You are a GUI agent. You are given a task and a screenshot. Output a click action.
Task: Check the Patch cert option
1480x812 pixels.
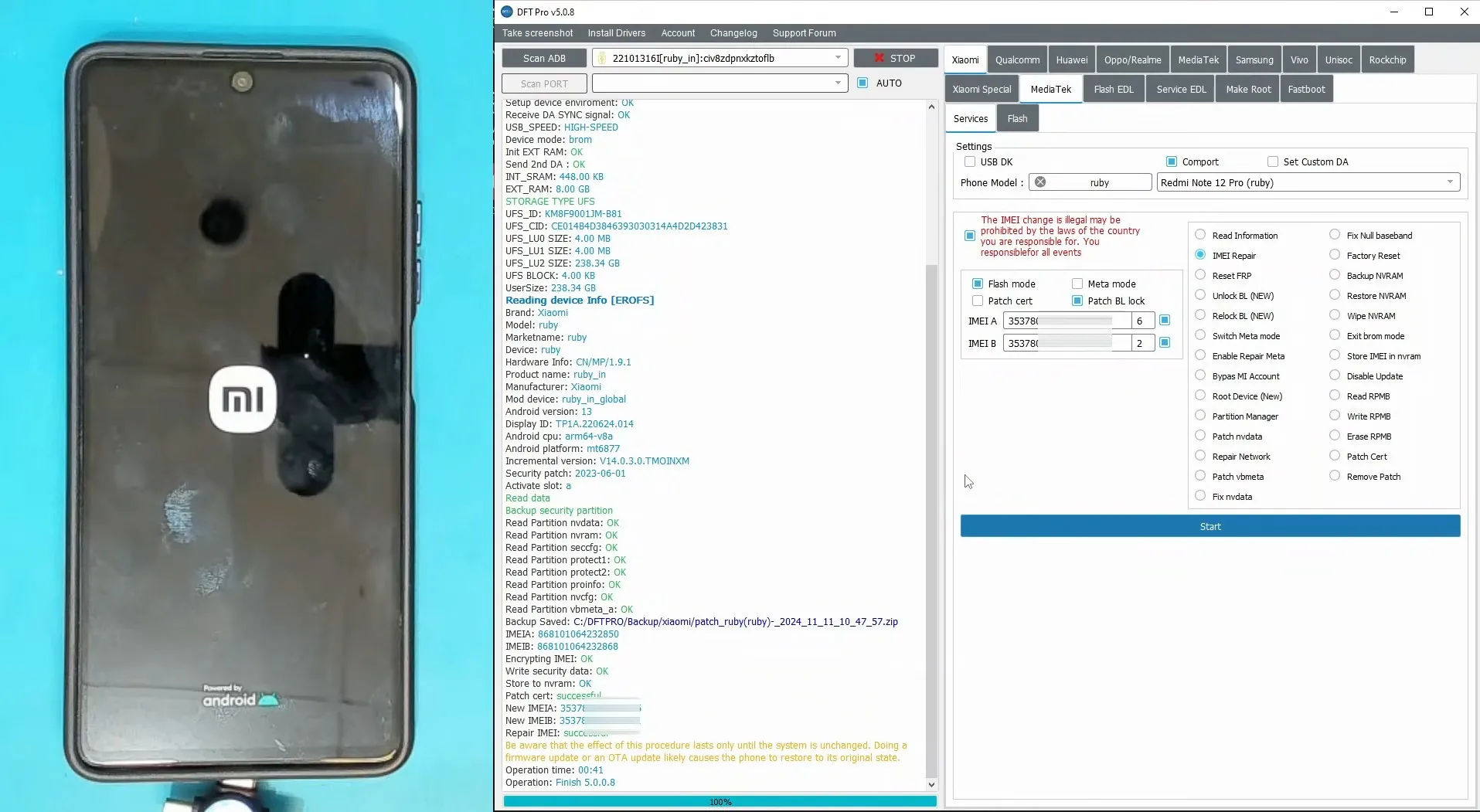[978, 301]
